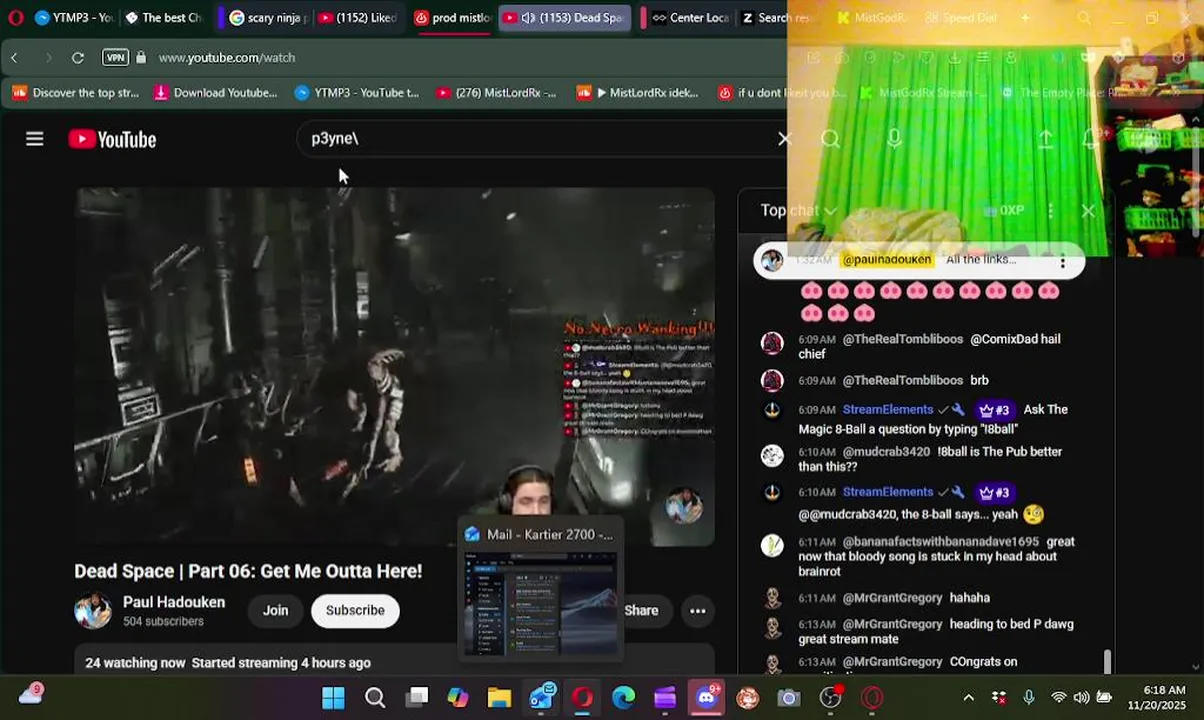1204x720 pixels.
Task: Open 'Discover the top str...' bookmark
Action: 76,93
